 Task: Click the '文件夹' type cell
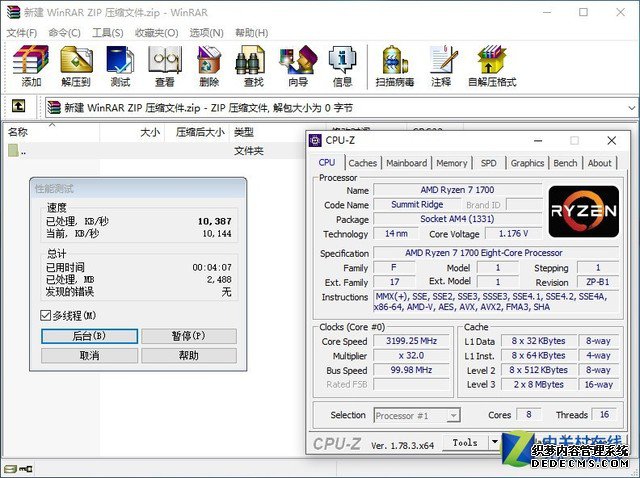(x=249, y=151)
